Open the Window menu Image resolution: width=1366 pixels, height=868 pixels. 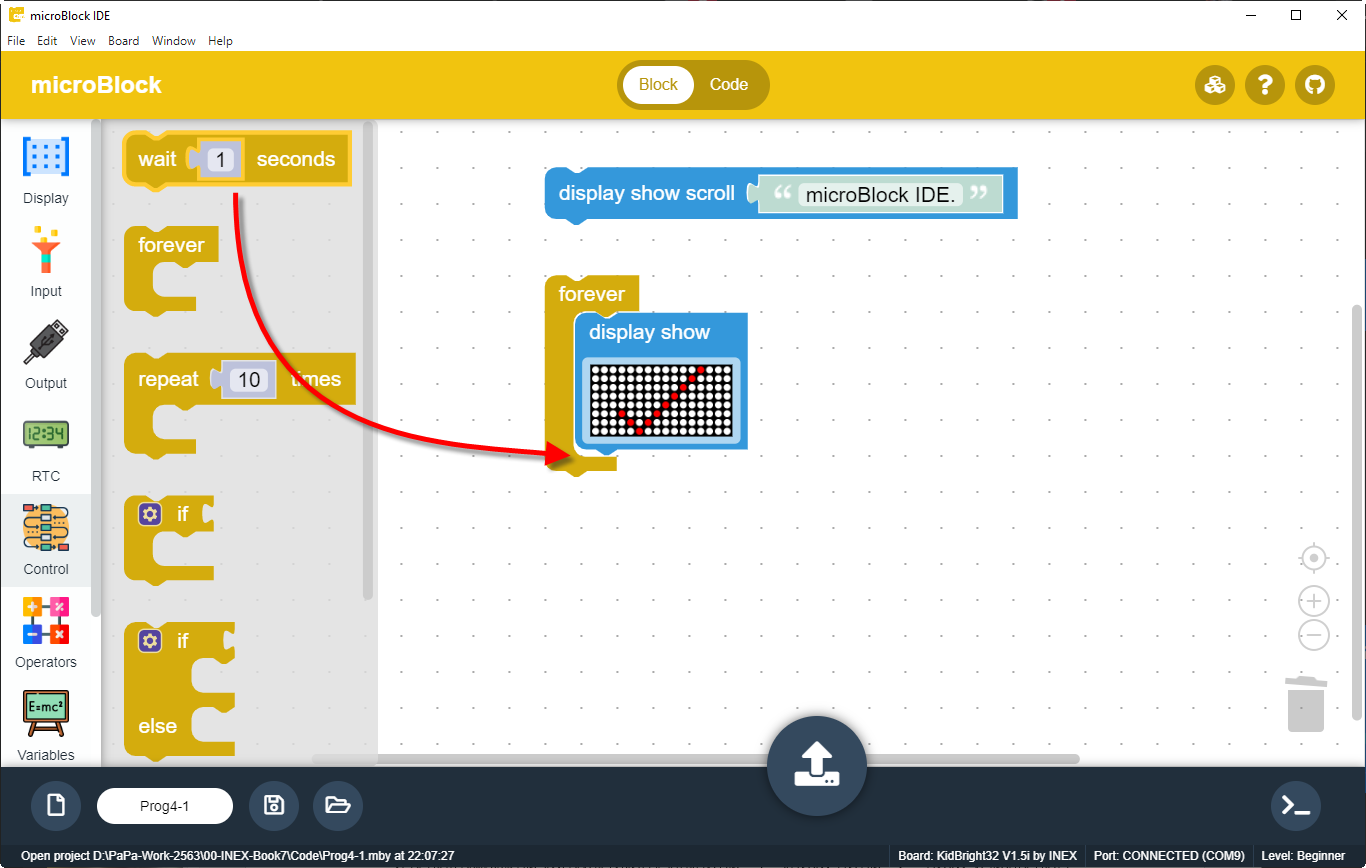pos(174,41)
